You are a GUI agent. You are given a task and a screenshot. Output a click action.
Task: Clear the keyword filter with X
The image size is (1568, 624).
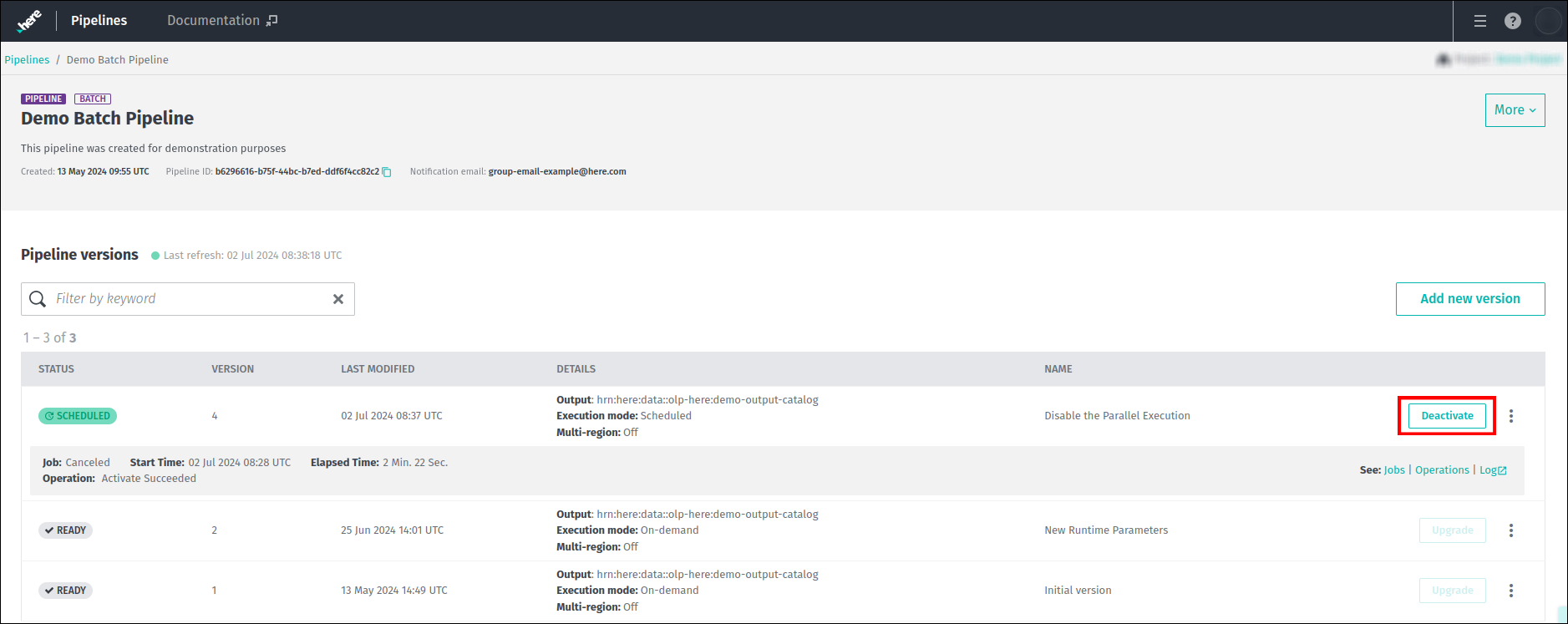pyautogui.click(x=338, y=299)
